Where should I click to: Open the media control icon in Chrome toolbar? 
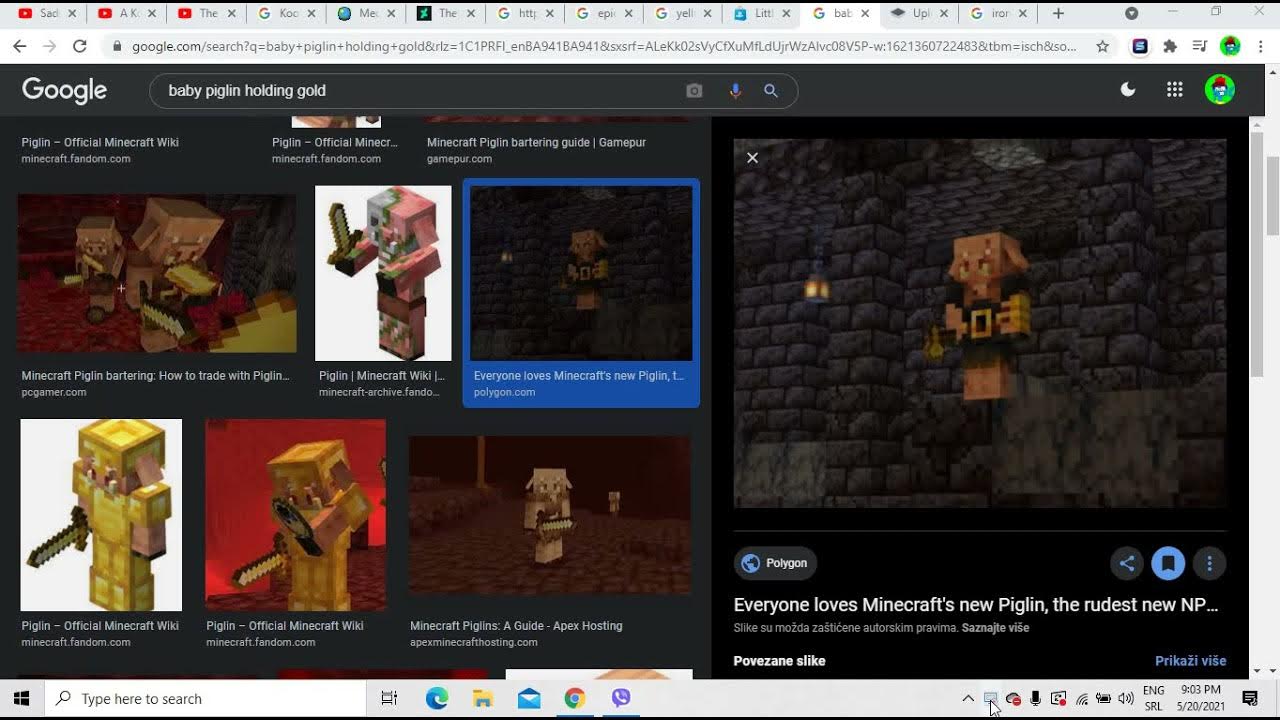pyautogui.click(x=1201, y=46)
